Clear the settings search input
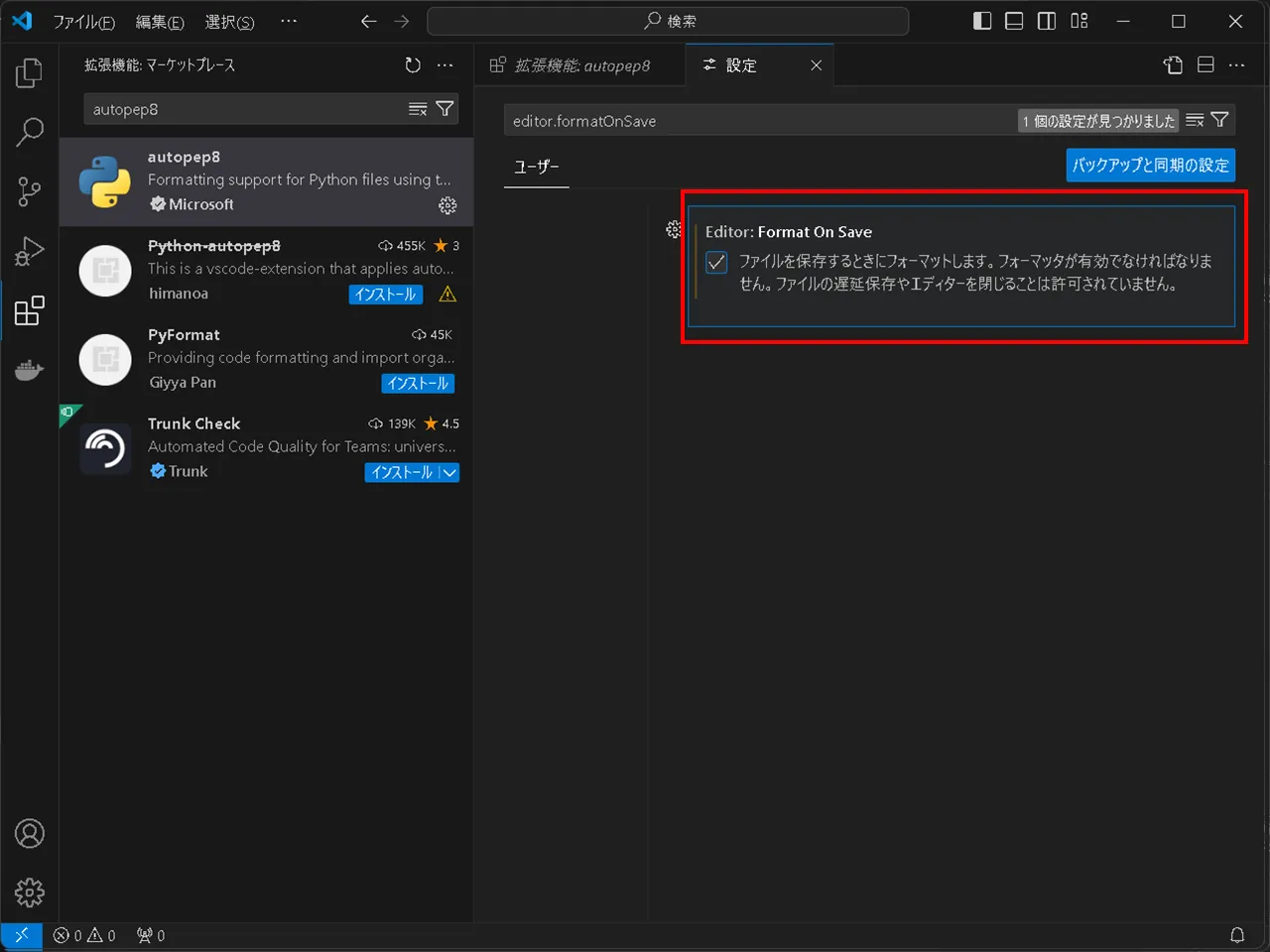 [1195, 120]
